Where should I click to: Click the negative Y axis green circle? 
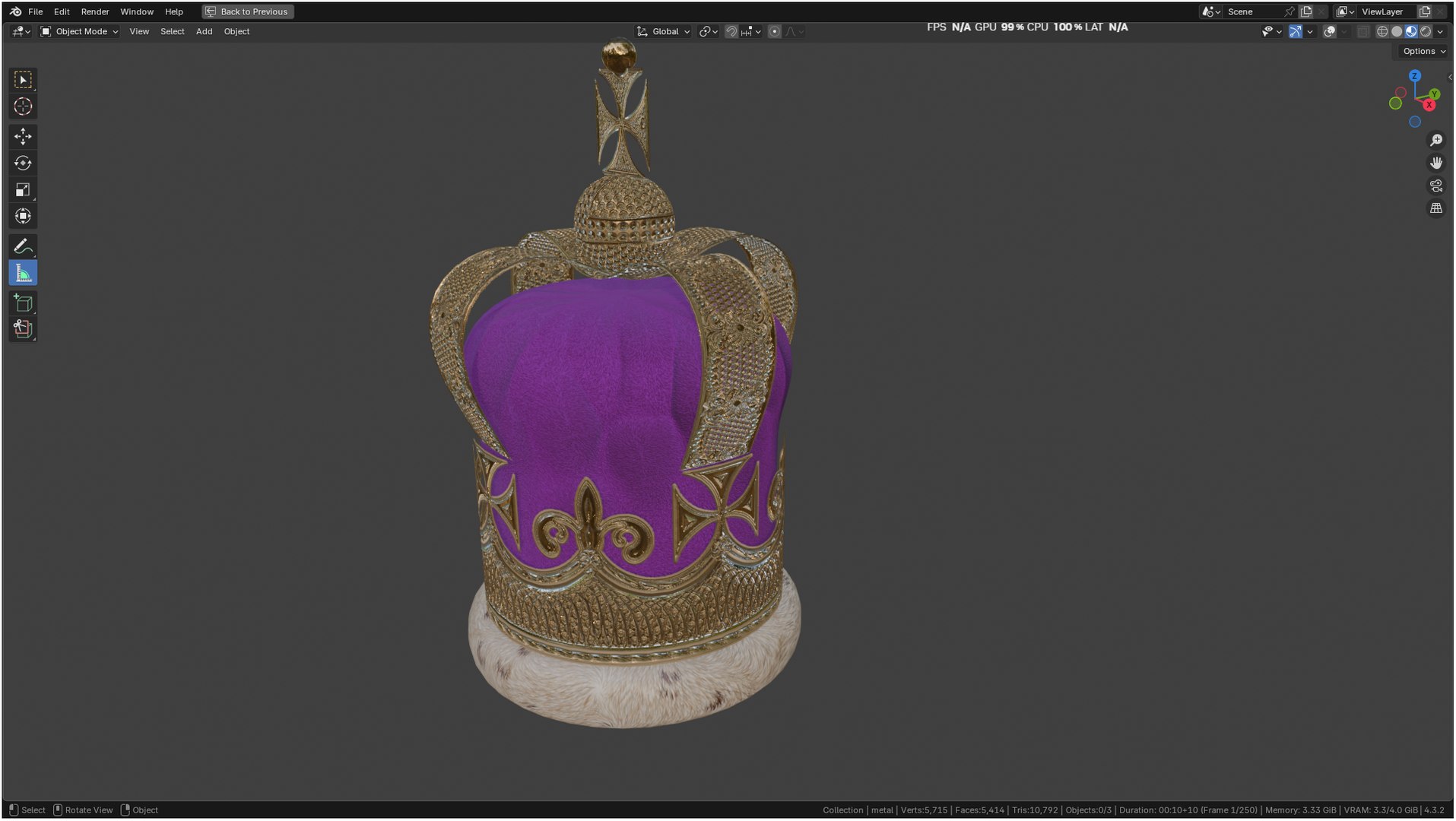[1395, 103]
